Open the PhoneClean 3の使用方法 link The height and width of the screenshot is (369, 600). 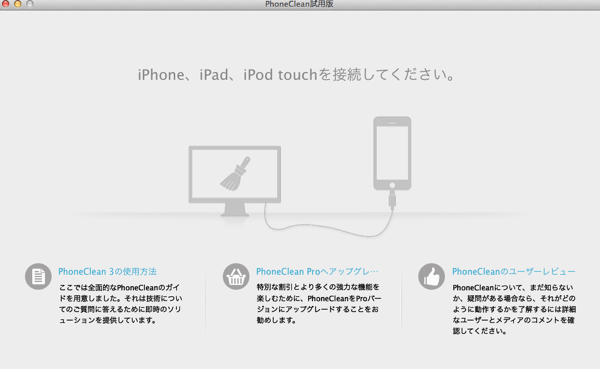107,272
